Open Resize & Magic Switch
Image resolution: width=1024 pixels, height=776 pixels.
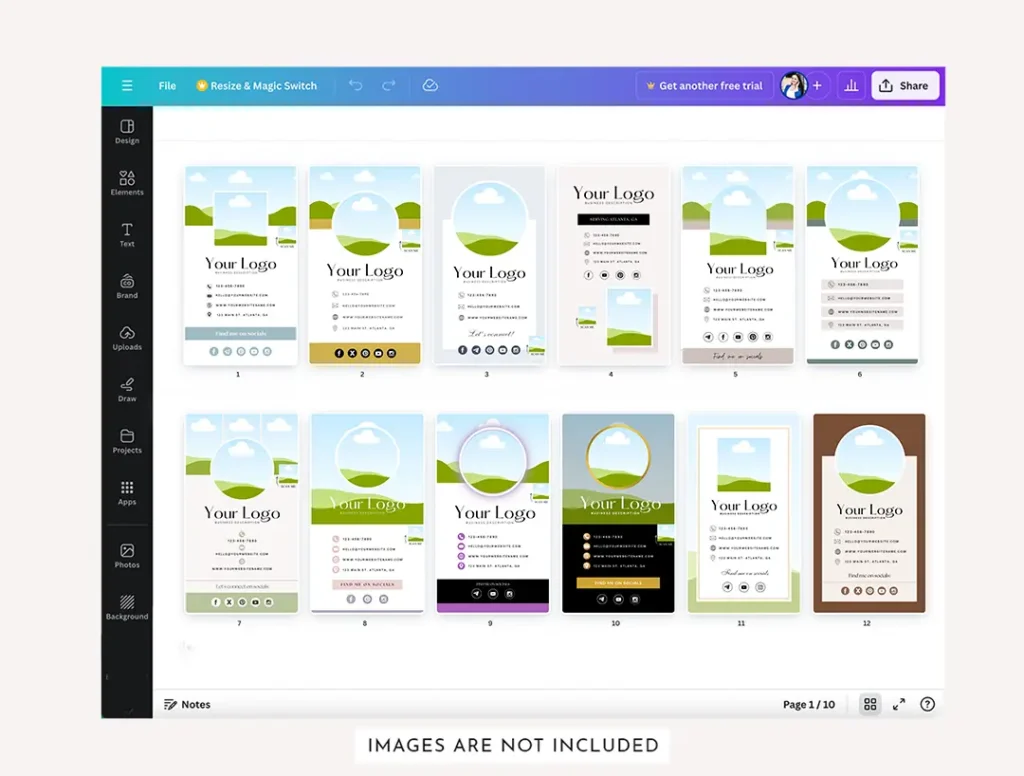[257, 86]
